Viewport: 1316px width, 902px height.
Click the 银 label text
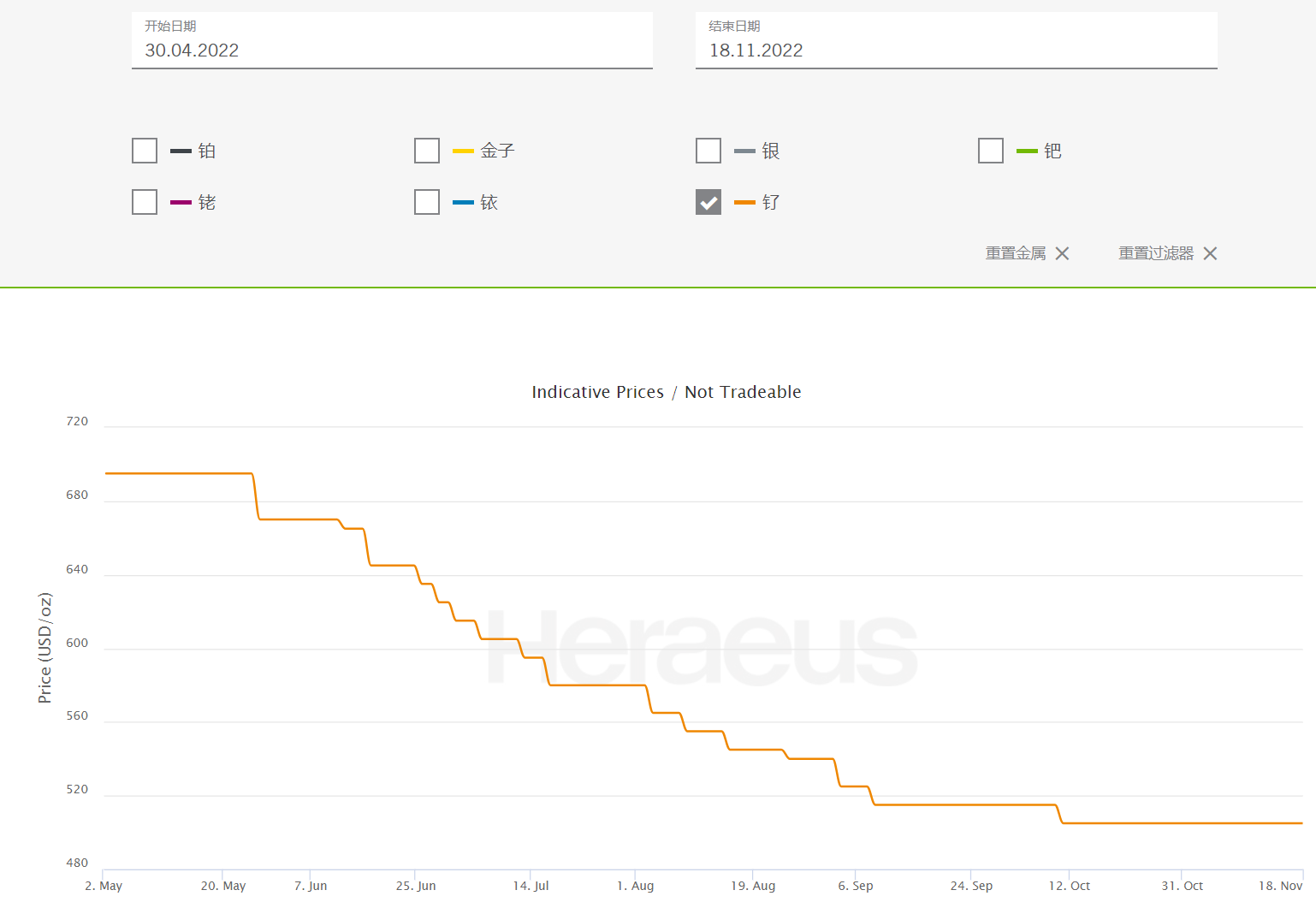pyautogui.click(x=771, y=151)
